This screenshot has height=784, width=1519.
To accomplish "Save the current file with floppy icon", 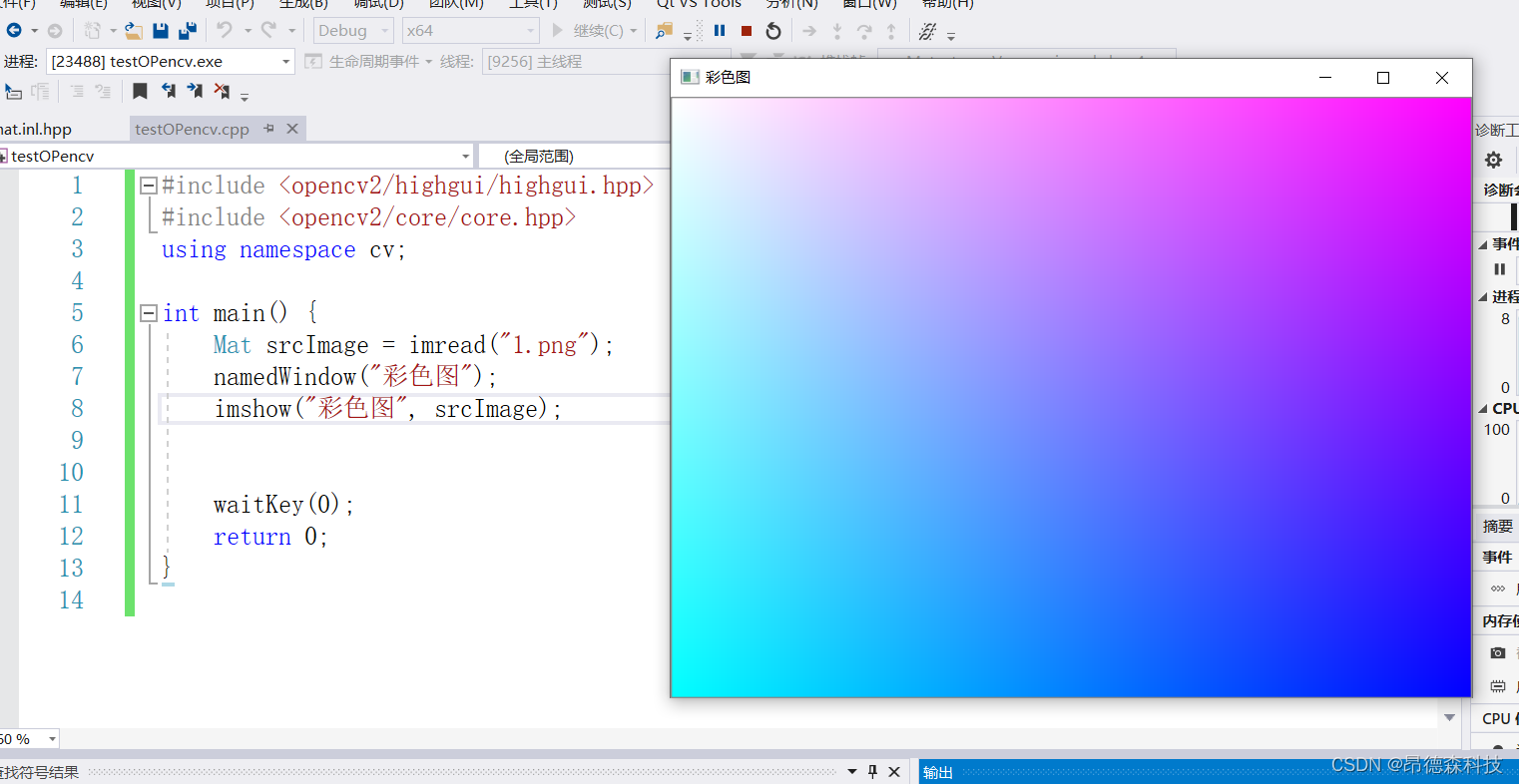I will [161, 31].
